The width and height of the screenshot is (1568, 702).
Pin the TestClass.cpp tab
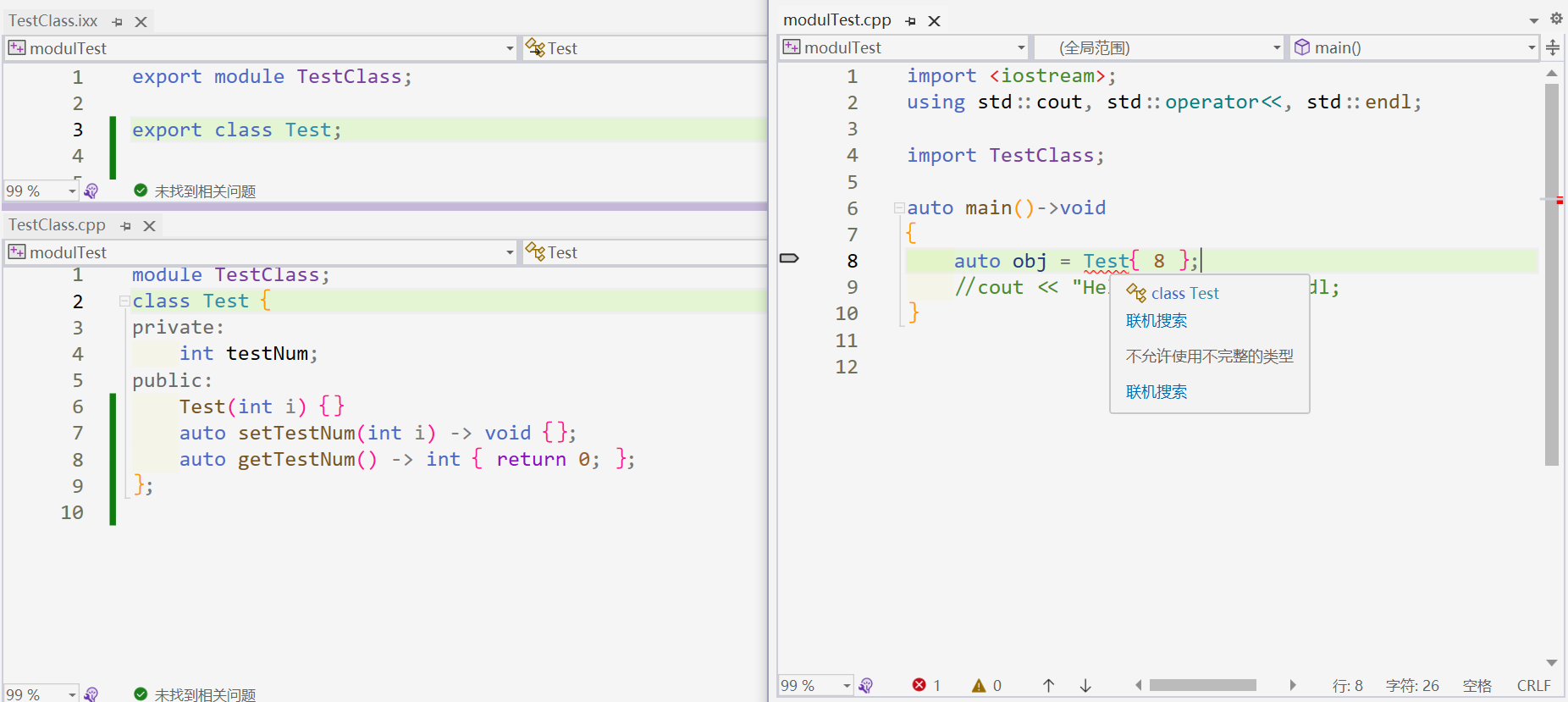(126, 226)
